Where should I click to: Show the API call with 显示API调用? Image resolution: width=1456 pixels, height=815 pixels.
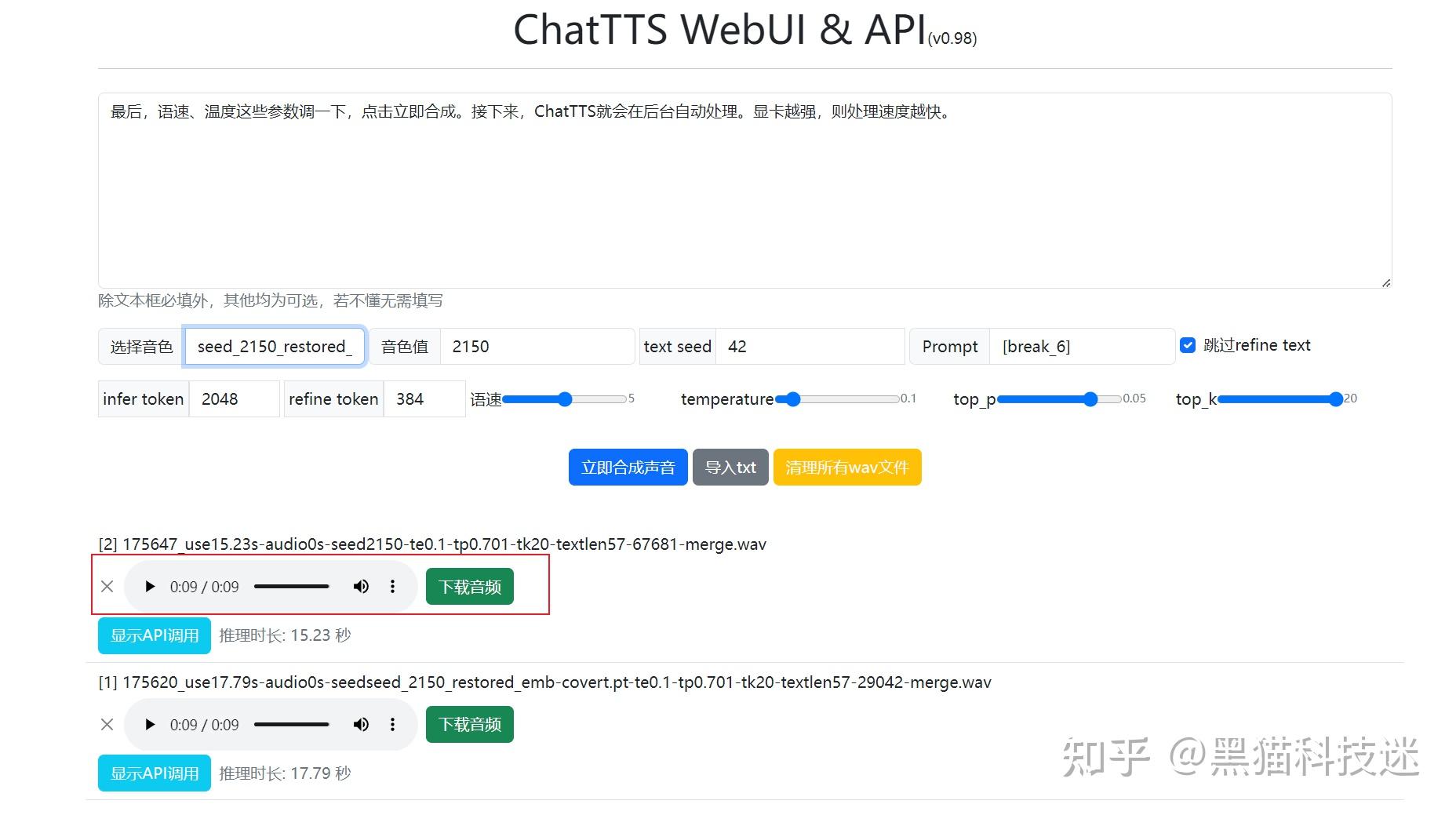[154, 635]
